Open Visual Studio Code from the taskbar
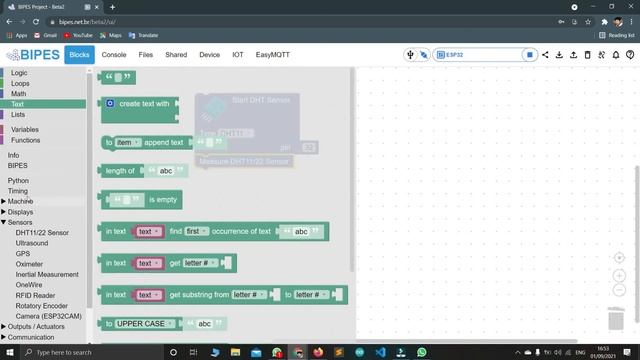Viewport: 640px width, 360px height. point(380,352)
